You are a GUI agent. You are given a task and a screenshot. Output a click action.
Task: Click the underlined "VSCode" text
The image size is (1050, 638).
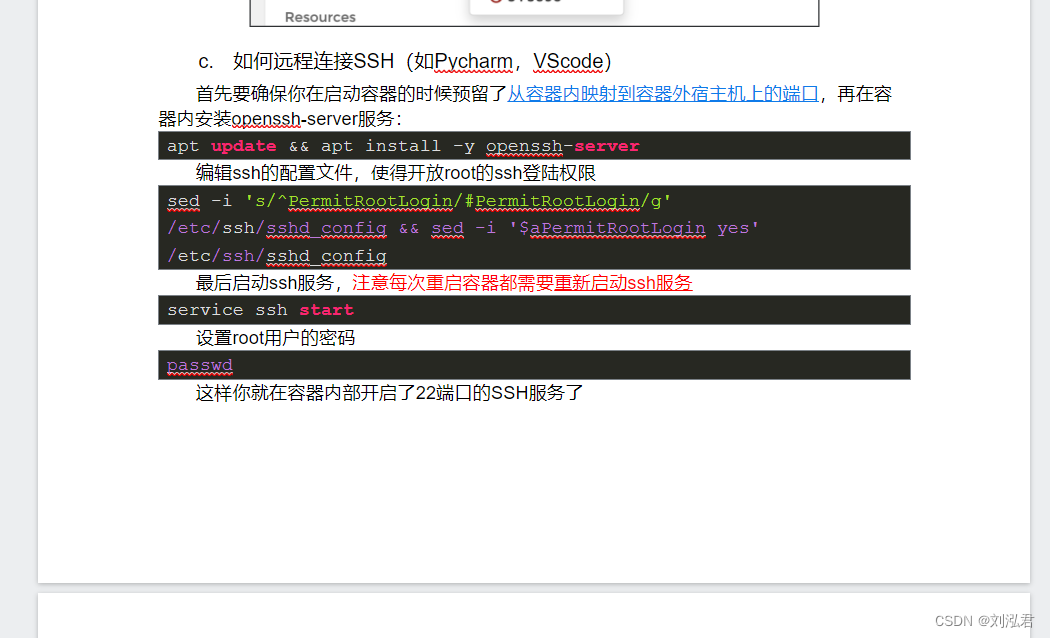click(x=569, y=62)
